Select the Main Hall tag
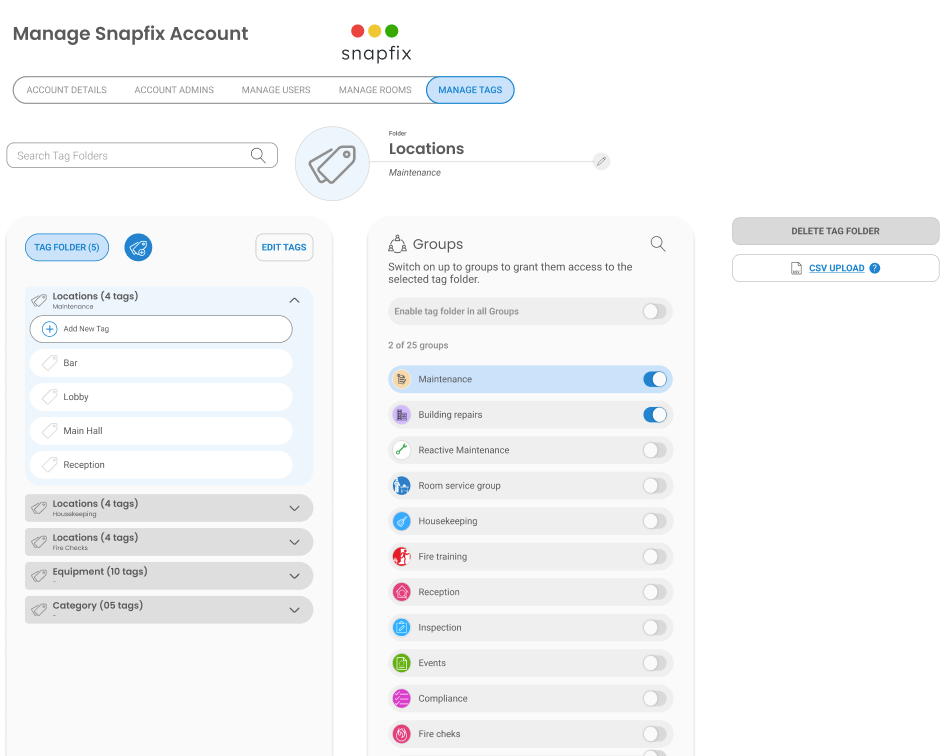Viewport: 944px width, 756px height. [160, 431]
